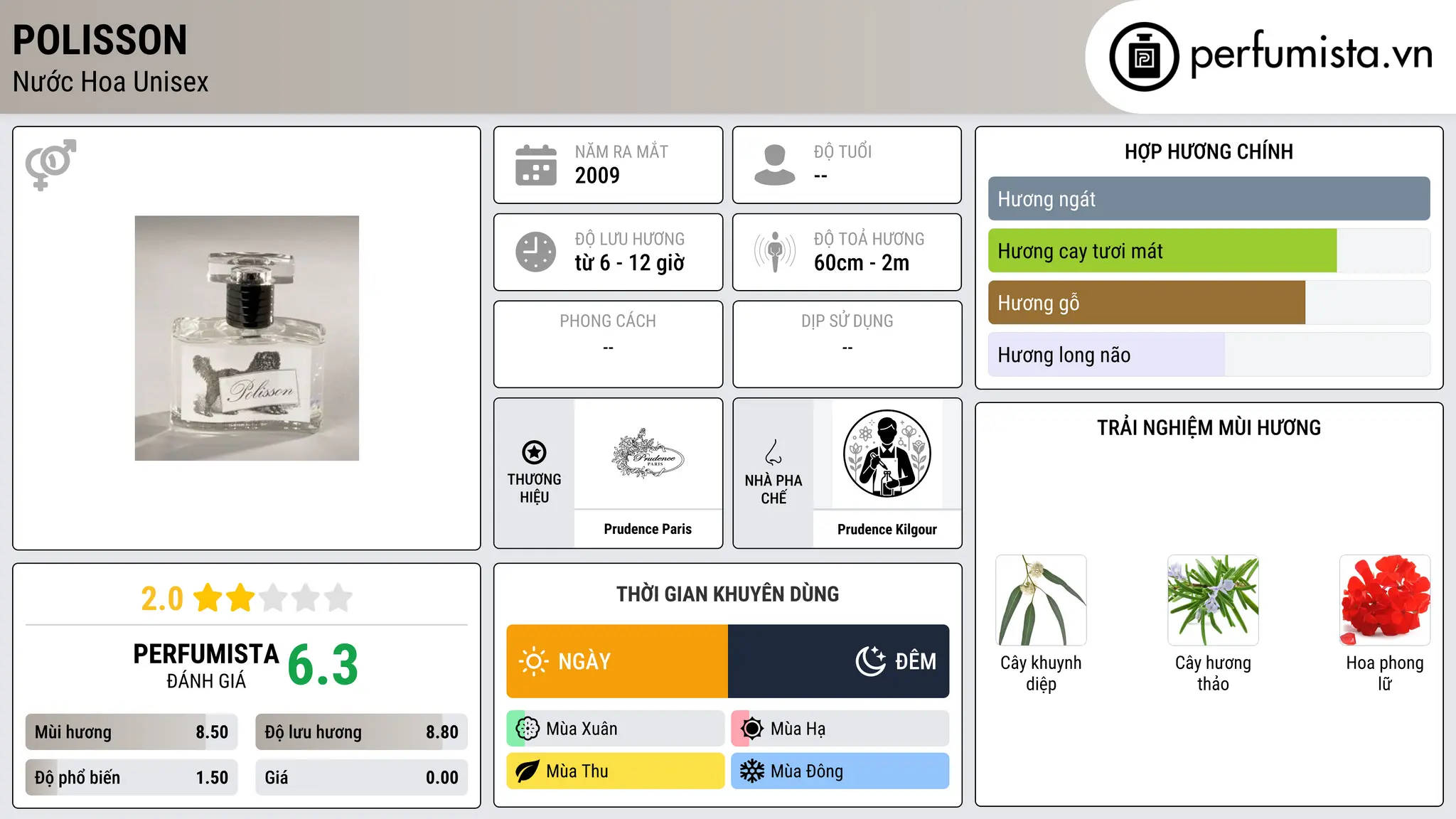This screenshot has width=1456, height=819.
Task: Click the Hoa phong lữ note caption
Action: point(1385,673)
